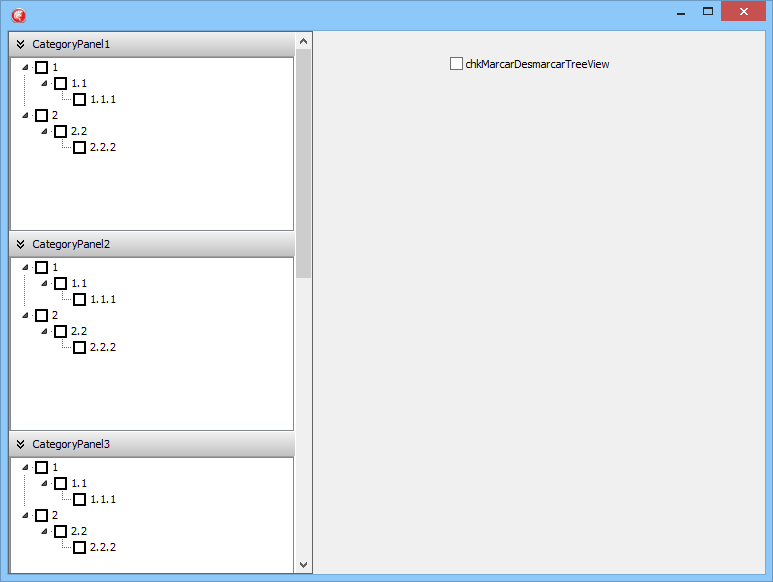
Task: Check node 2 in CategoryPanel1 tree
Action: click(41, 115)
